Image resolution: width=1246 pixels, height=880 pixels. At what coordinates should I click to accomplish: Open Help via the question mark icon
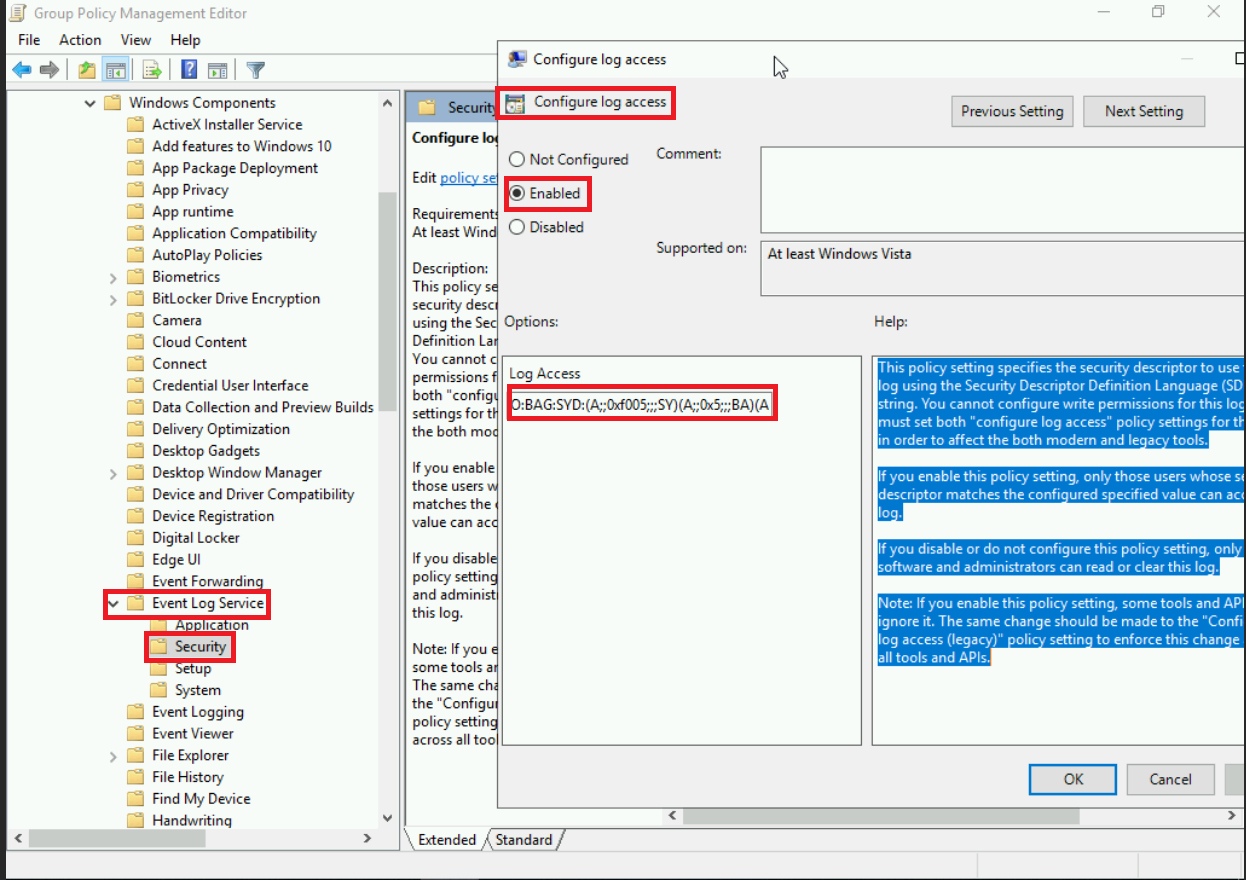click(188, 69)
